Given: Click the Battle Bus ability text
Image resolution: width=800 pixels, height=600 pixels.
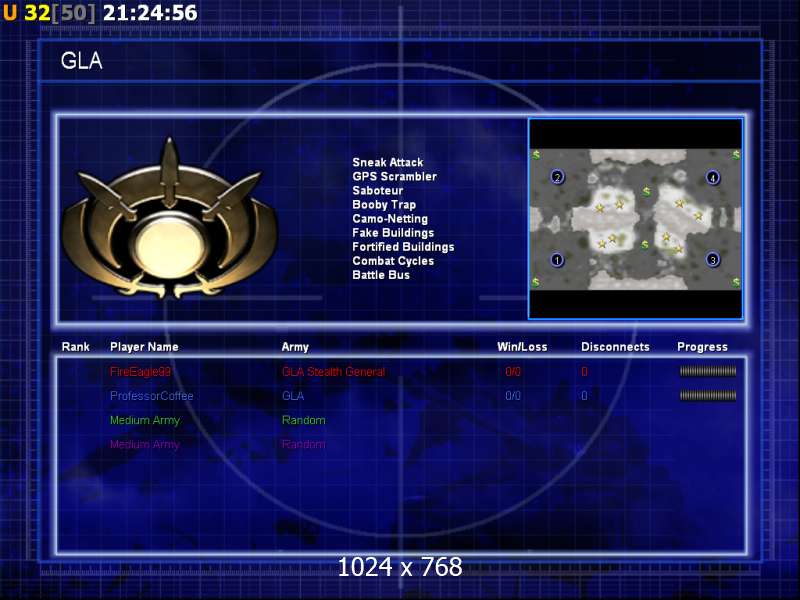Looking at the screenshot, I should (381, 275).
